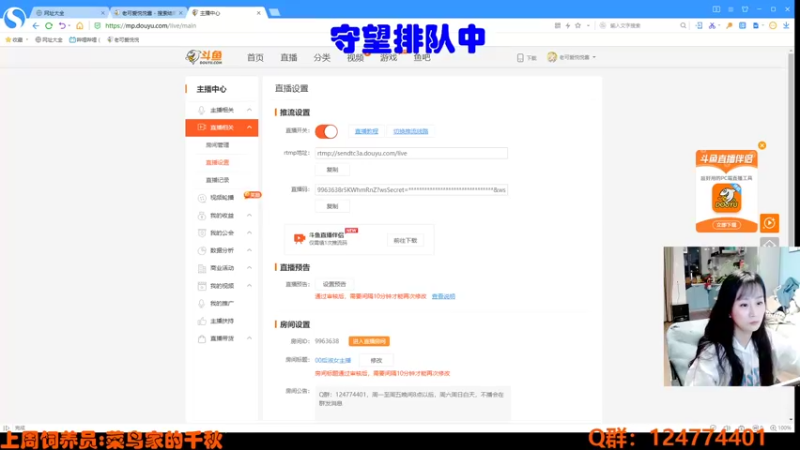Open 鱼吧 in Douyu navigation

pyautogui.click(x=422, y=58)
